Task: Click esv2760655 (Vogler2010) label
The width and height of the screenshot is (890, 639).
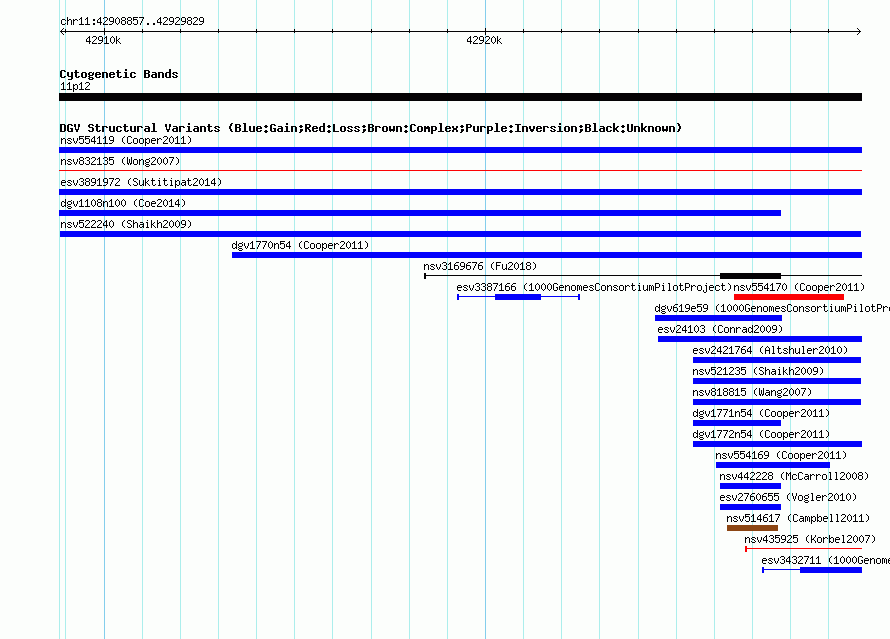Action: pos(788,497)
